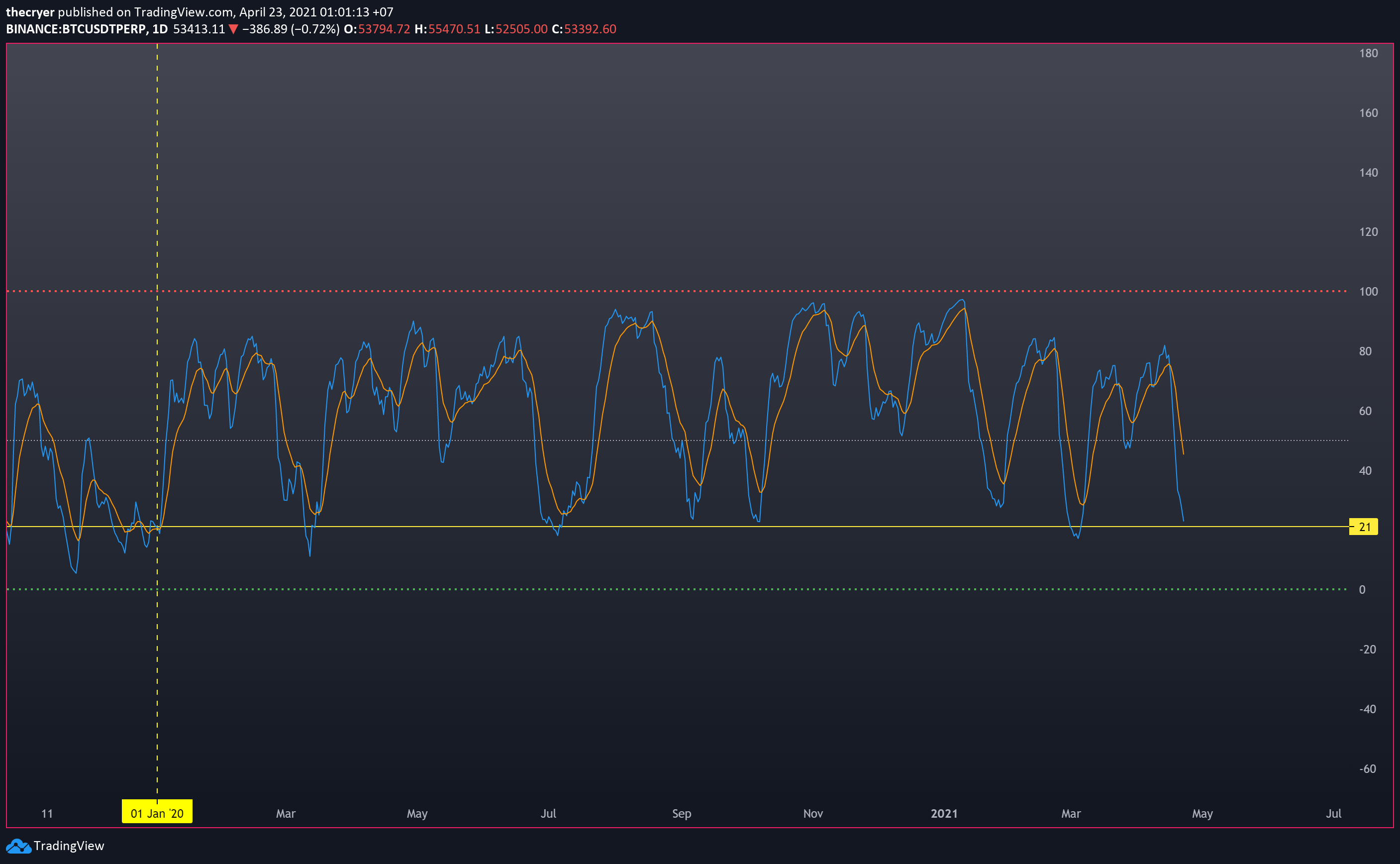Click the '140' scale label
Screen dimensions: 1400x864
(x=1369, y=173)
